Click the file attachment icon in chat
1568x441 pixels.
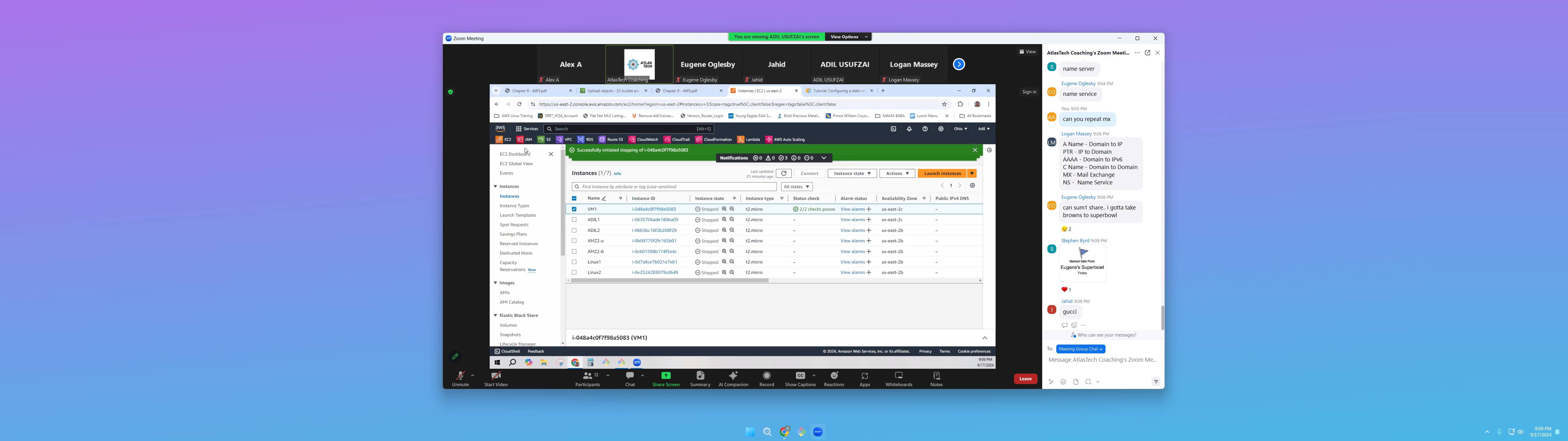pyautogui.click(x=1076, y=382)
